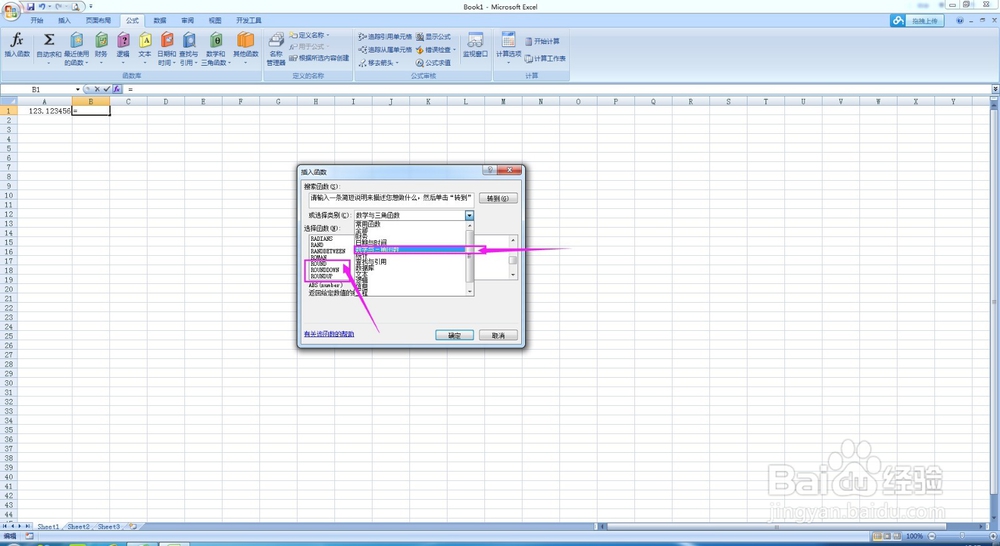Open Recently Used functions (最近使用的函数)
Image resolution: width=1000 pixels, height=546 pixels.
click(76, 48)
